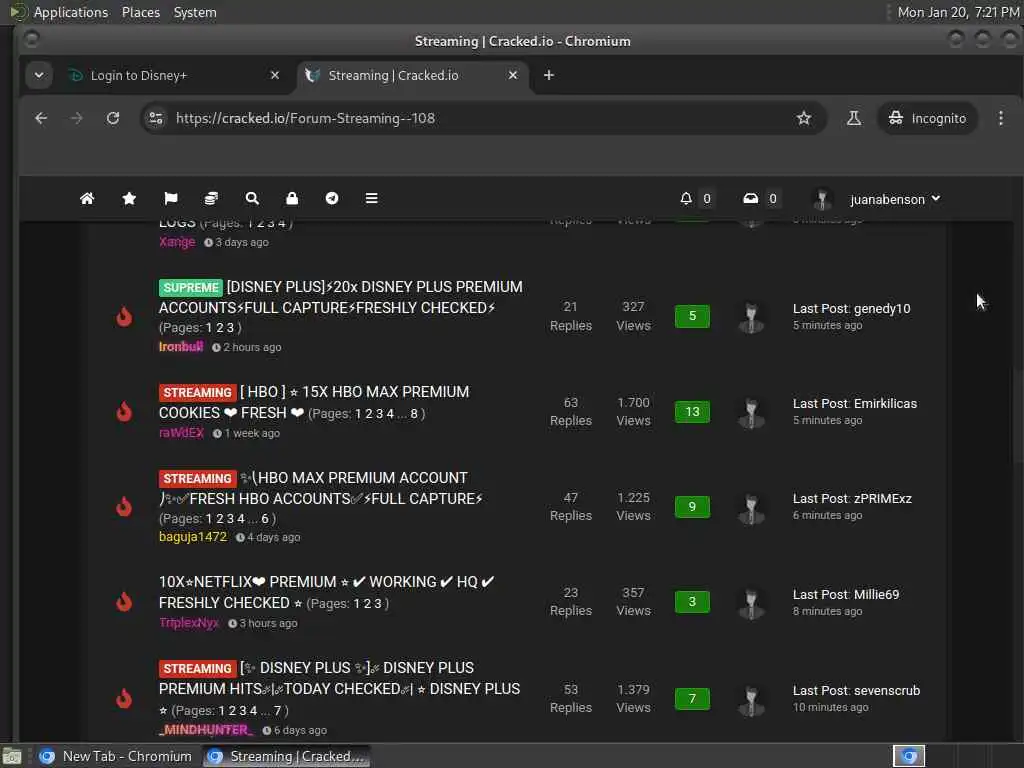This screenshot has width=1024, height=768.
Task: Open the Places menu
Action: [x=141, y=12]
